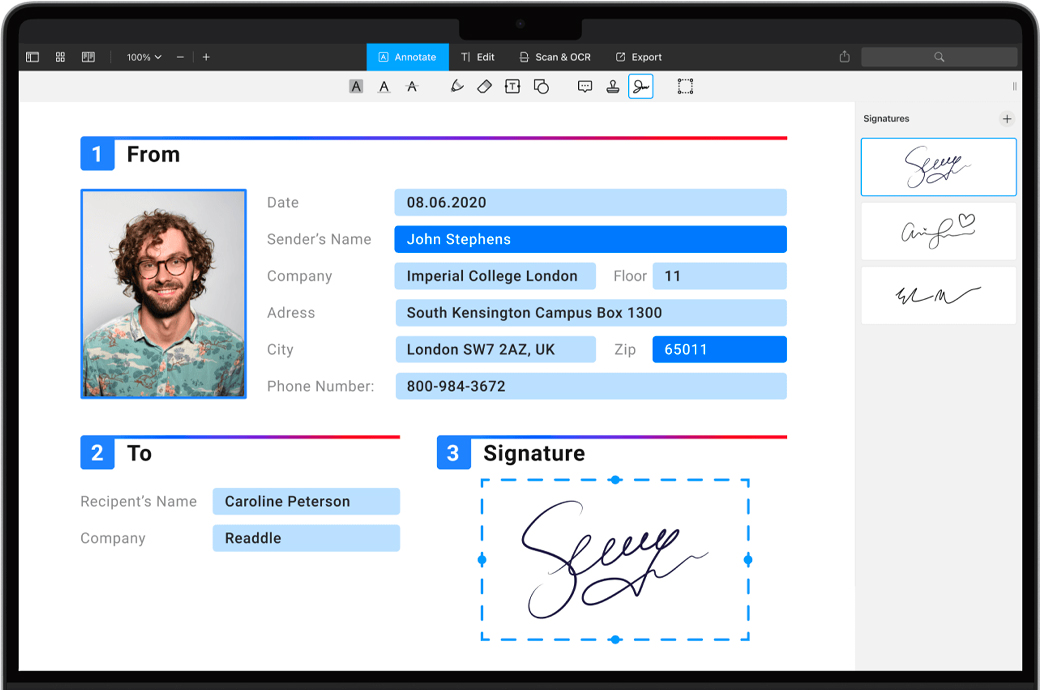Image resolution: width=1040 pixels, height=690 pixels.
Task: Open the shapes tool
Action: tap(541, 87)
